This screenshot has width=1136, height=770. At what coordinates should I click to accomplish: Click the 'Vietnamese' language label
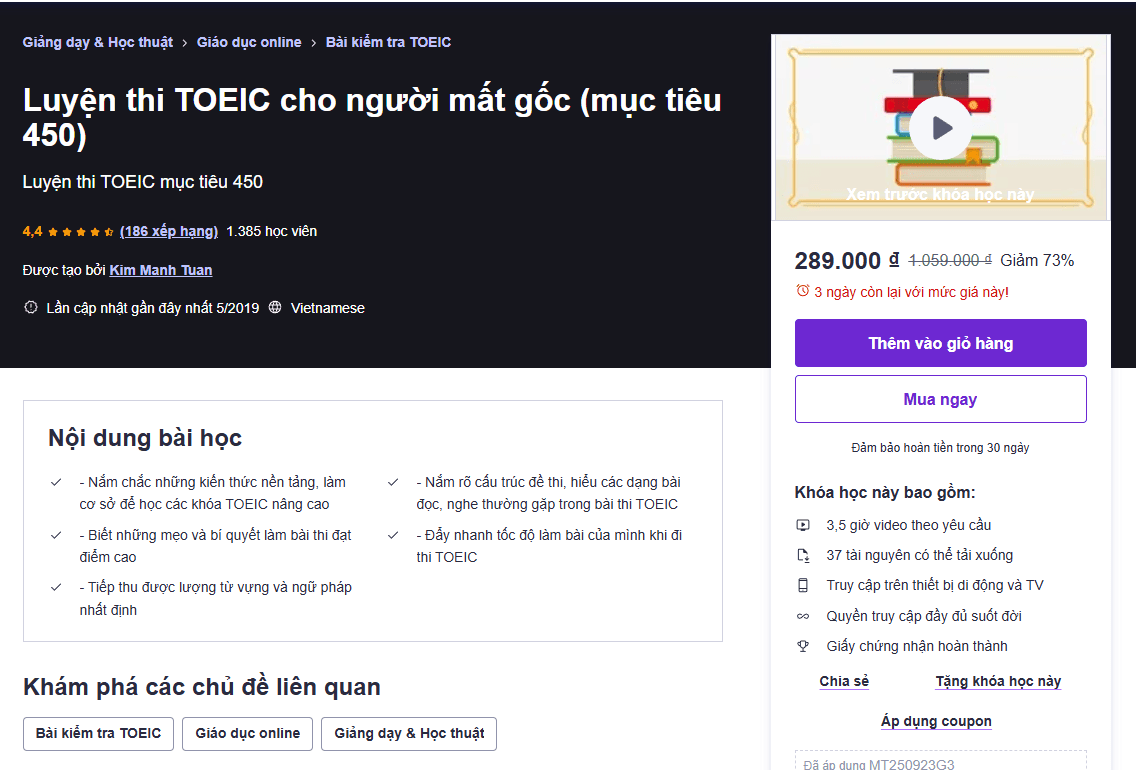click(327, 308)
